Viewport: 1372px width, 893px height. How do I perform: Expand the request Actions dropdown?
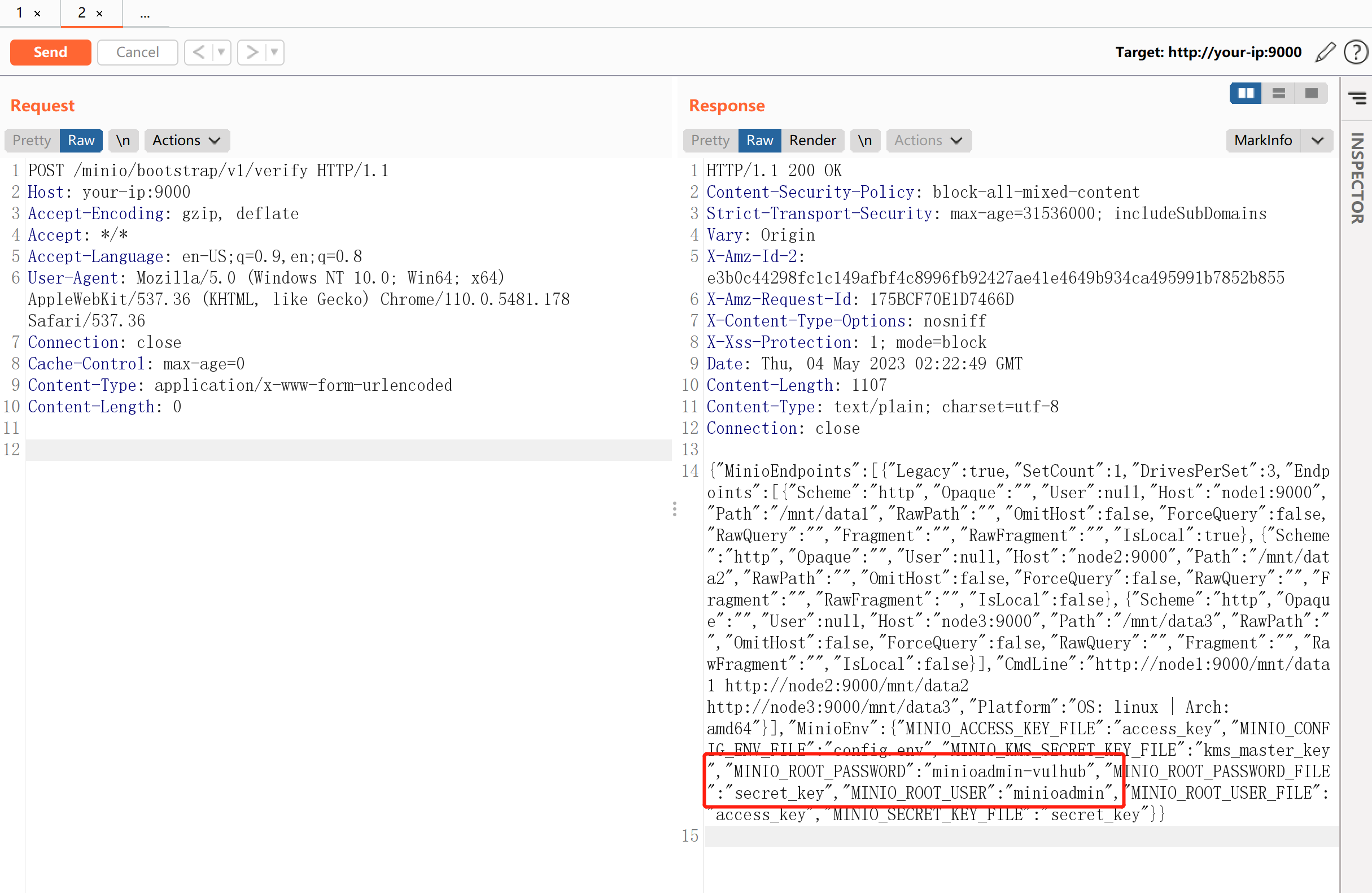187,140
